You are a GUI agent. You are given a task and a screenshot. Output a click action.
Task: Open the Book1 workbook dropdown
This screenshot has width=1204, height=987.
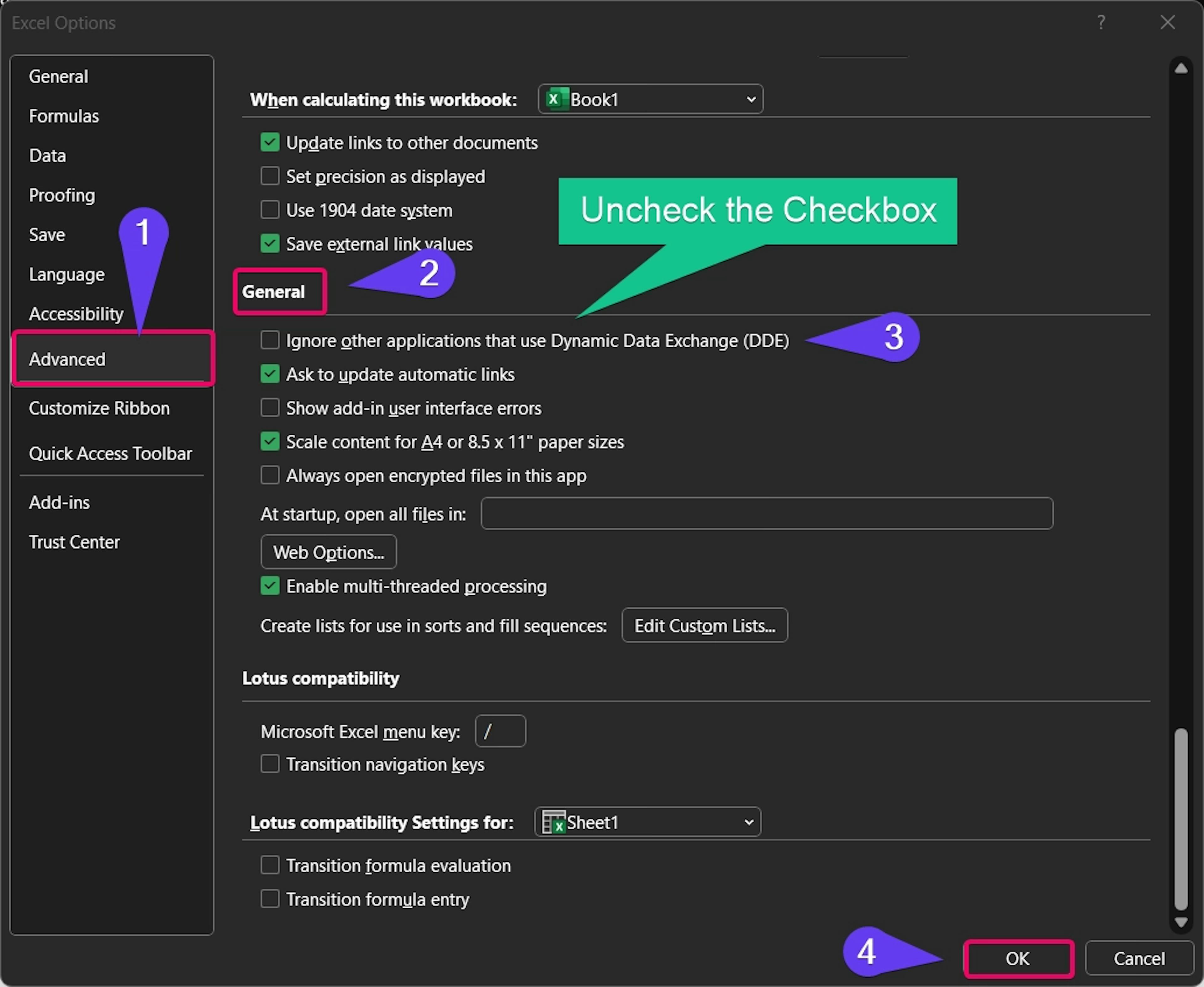pos(650,99)
